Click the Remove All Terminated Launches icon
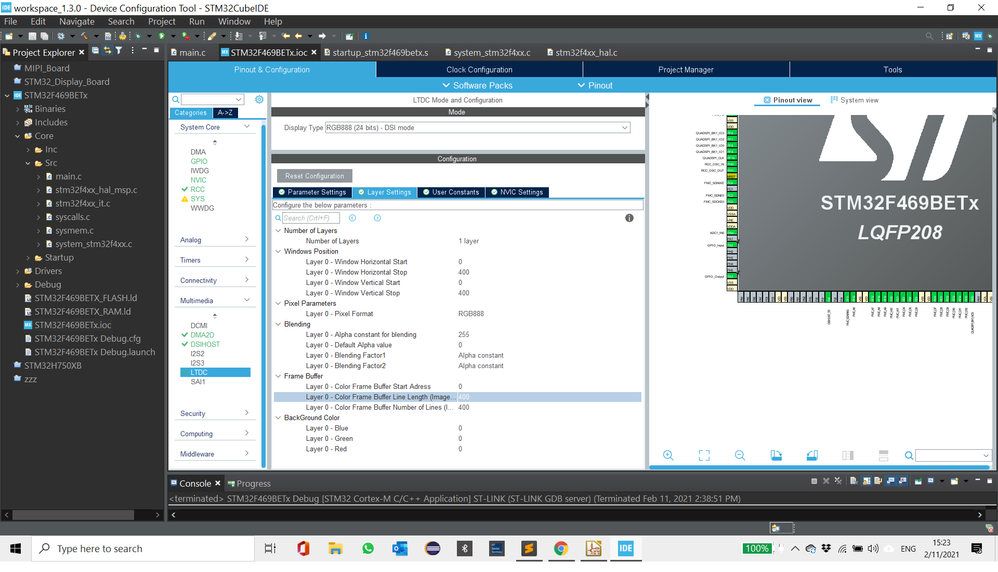 pos(838,481)
